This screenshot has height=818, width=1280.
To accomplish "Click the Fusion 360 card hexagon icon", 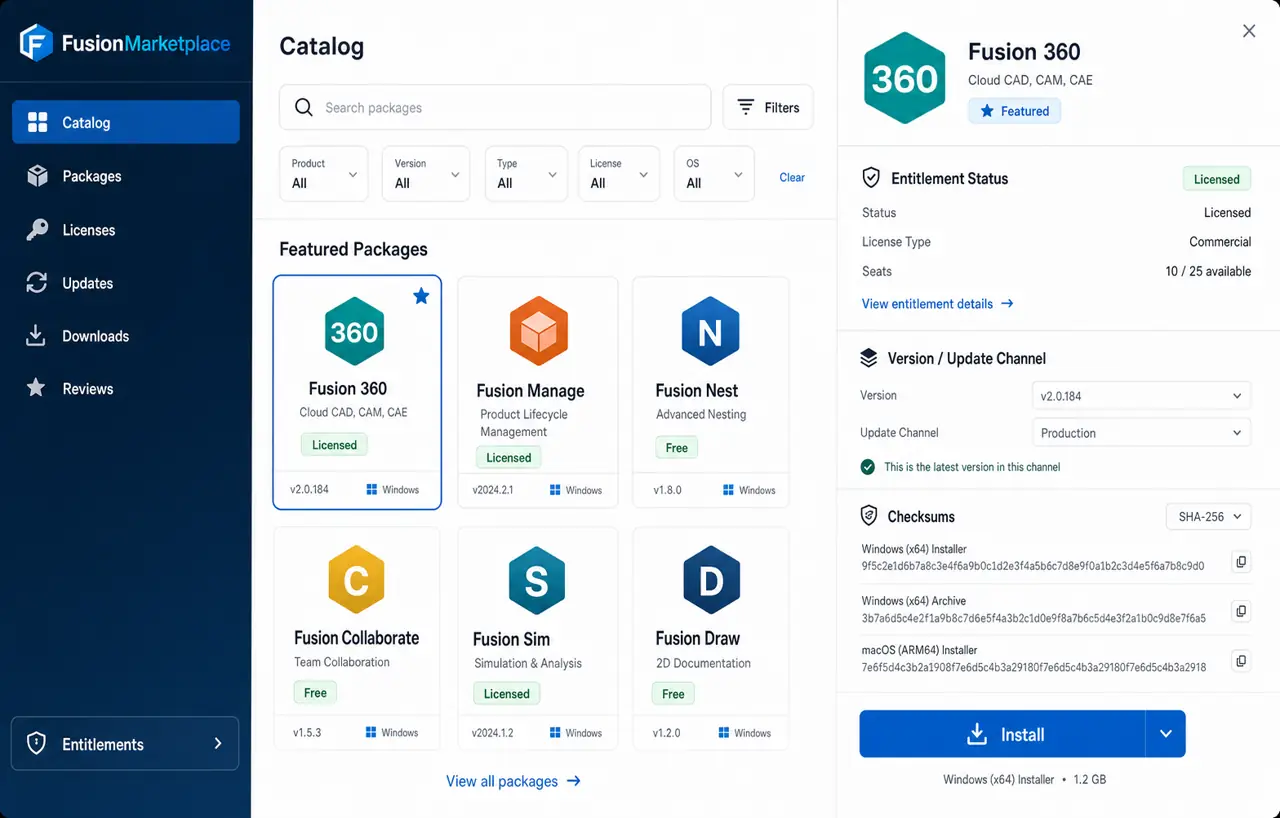I will pyautogui.click(x=355, y=331).
